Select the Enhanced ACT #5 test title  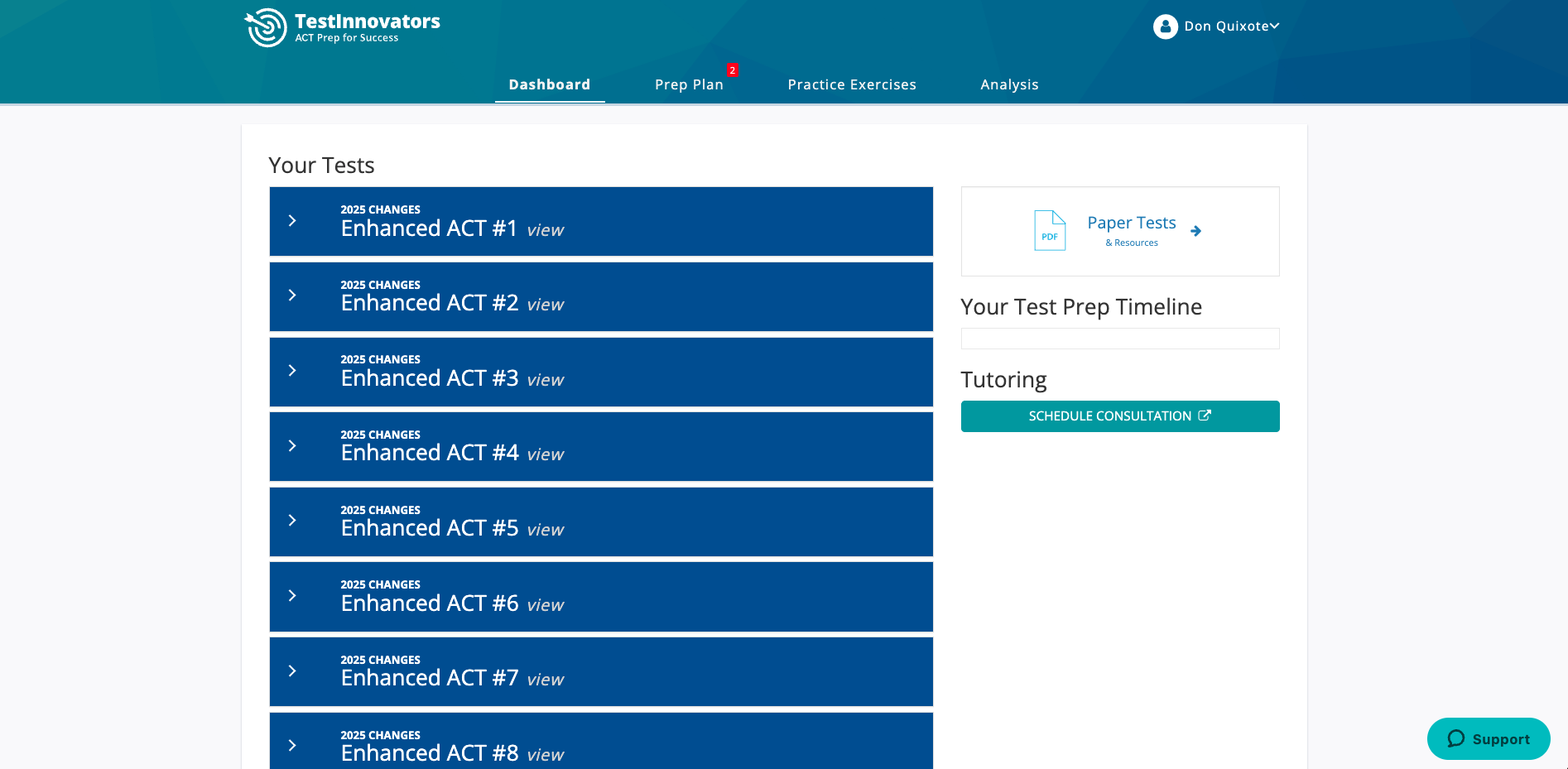click(x=429, y=528)
